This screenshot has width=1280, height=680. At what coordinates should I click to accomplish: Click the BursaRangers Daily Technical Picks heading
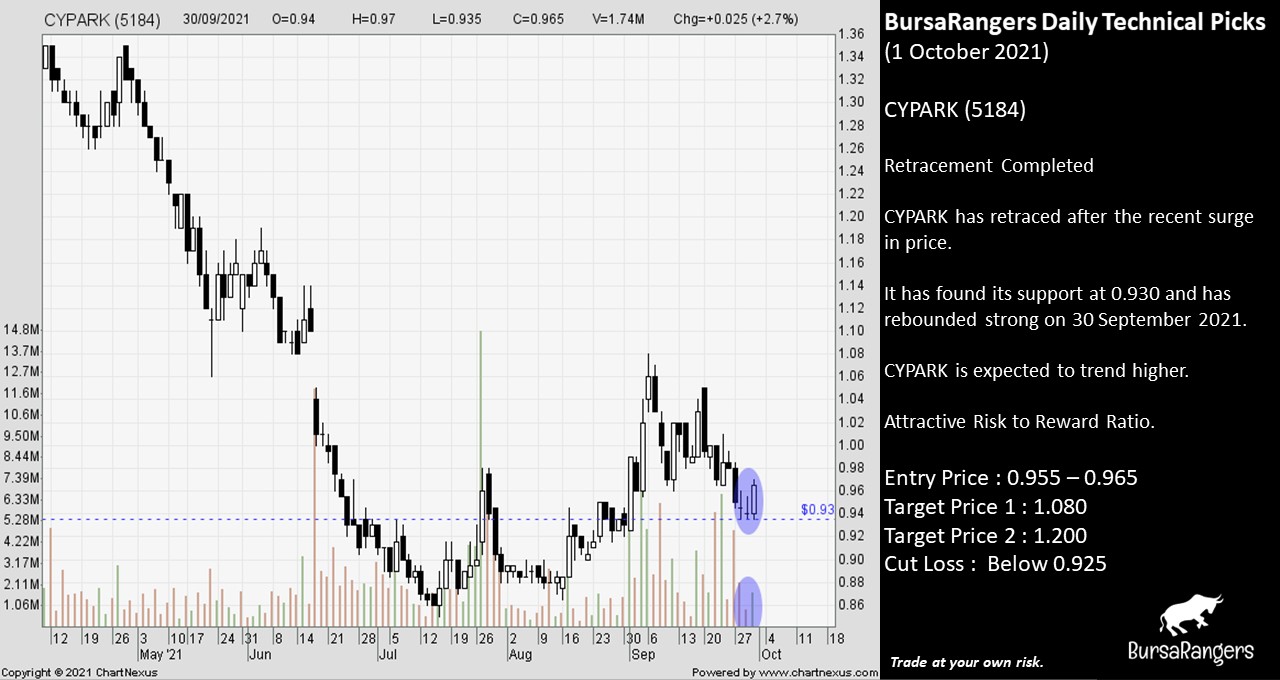click(x=1075, y=24)
